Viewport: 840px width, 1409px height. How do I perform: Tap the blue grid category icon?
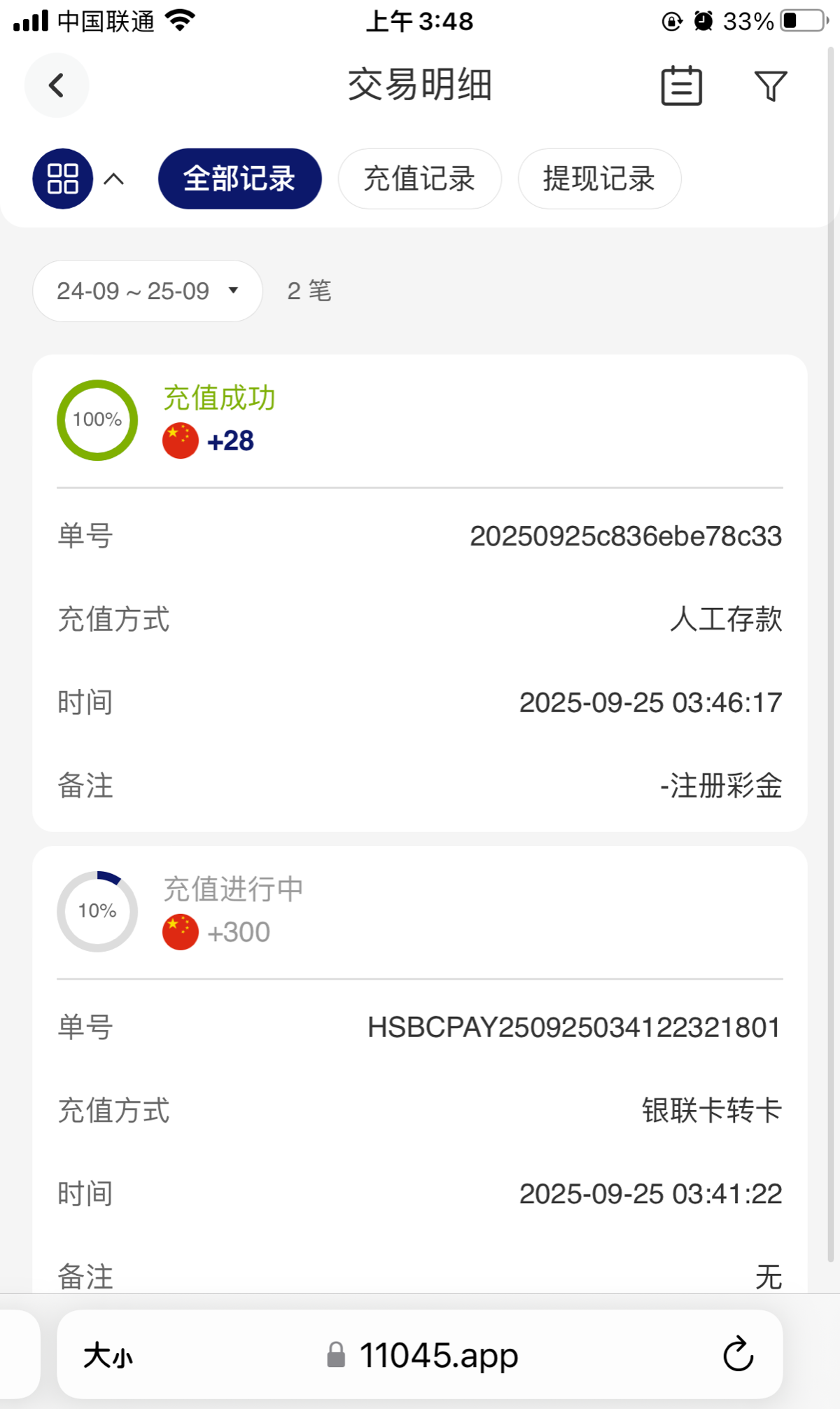click(62, 179)
